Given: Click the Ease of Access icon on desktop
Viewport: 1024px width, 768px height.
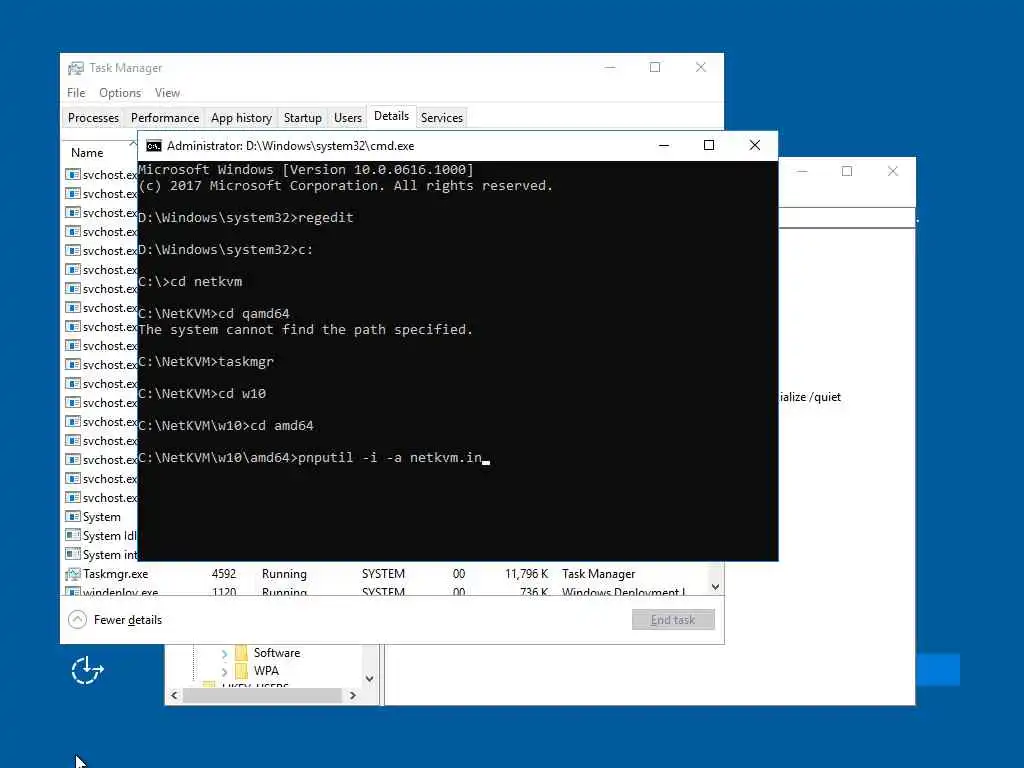Looking at the screenshot, I should 87,671.
